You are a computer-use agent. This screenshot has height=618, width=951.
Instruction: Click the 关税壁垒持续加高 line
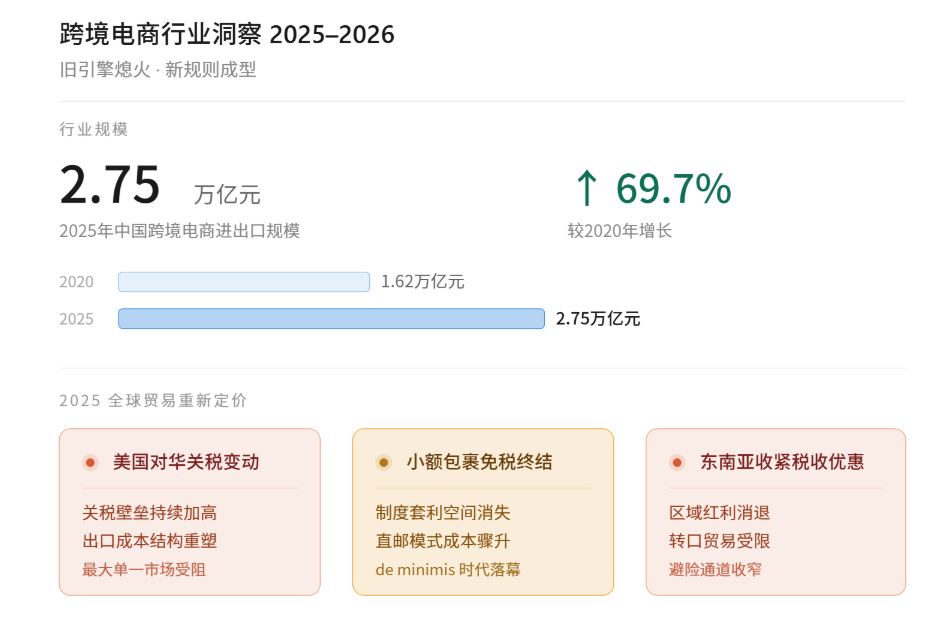point(150,513)
